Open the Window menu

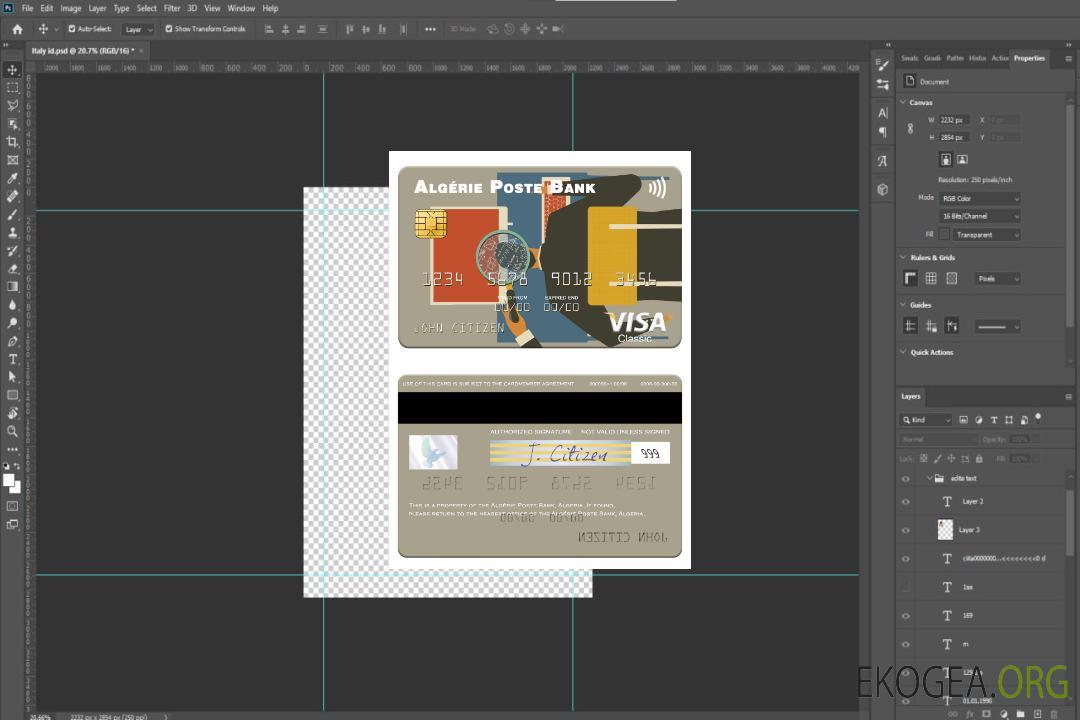241,8
